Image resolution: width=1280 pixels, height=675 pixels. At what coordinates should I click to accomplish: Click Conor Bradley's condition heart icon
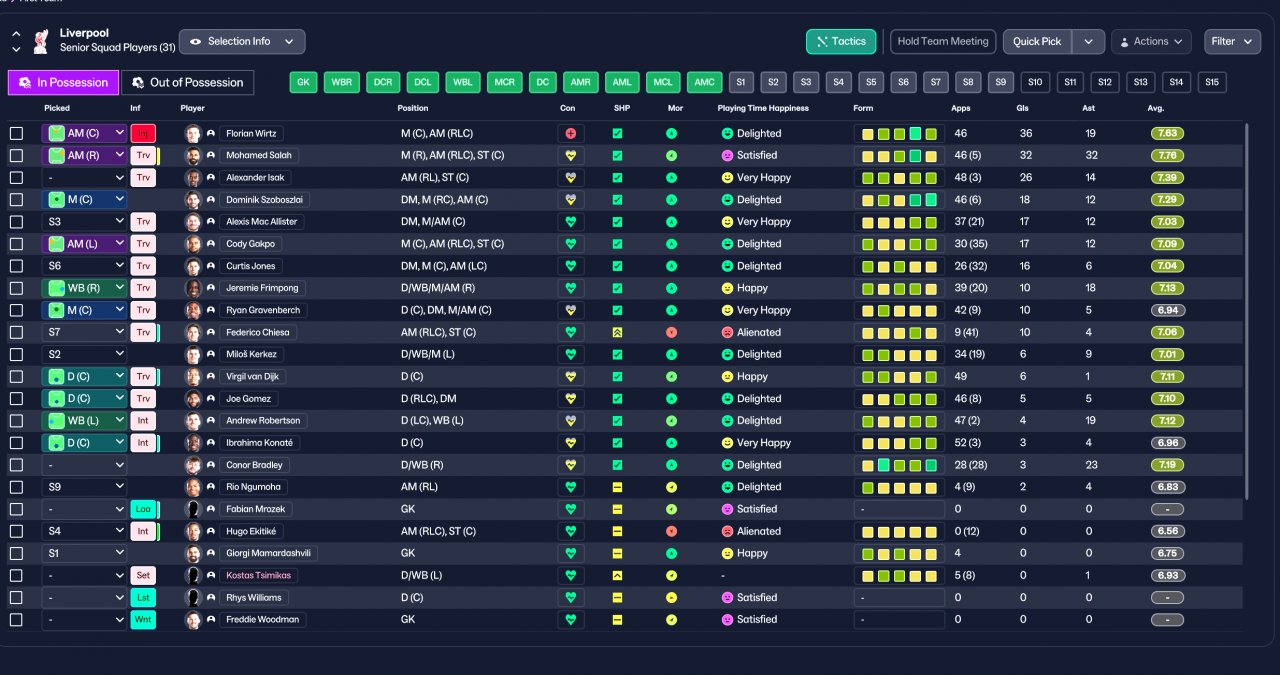click(571, 465)
